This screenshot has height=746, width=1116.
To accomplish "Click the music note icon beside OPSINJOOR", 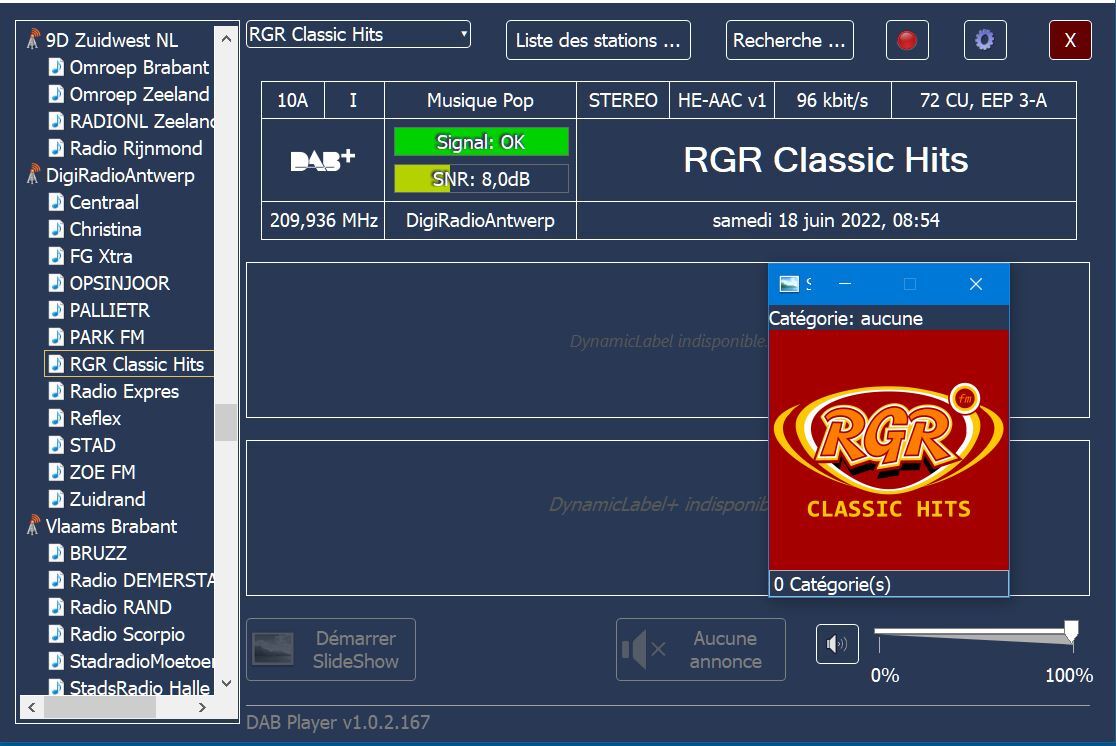I will [x=56, y=283].
